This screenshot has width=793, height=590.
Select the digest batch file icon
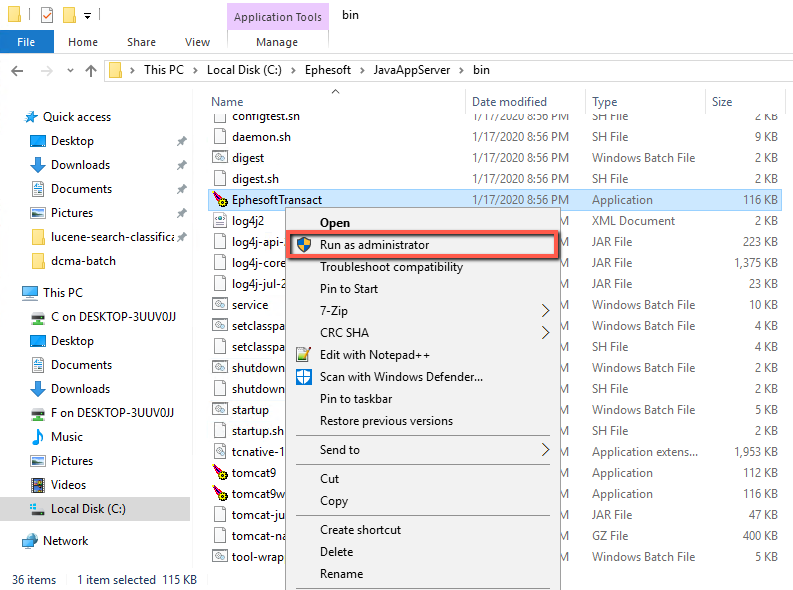coord(219,158)
